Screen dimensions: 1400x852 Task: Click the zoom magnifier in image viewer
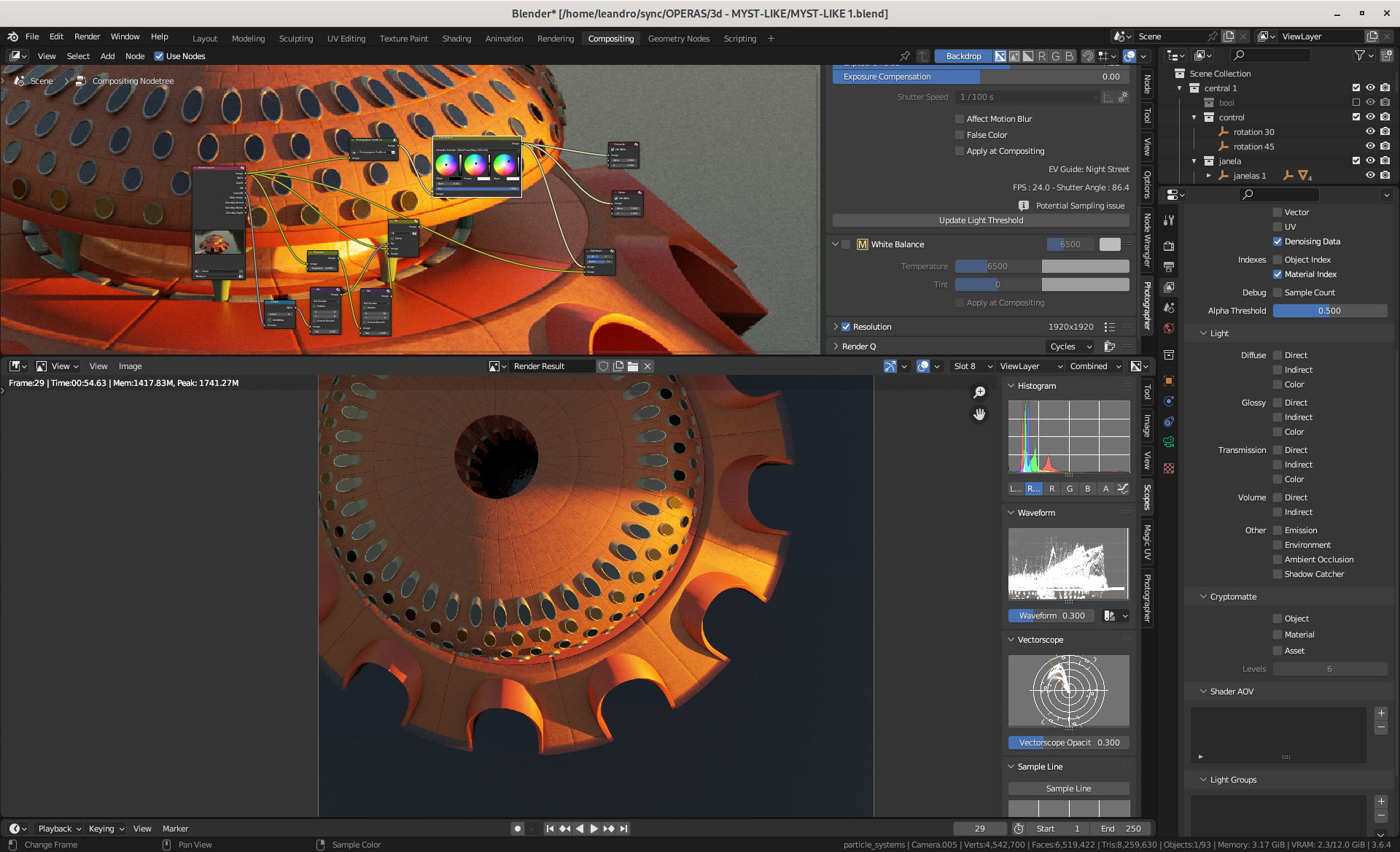[979, 392]
